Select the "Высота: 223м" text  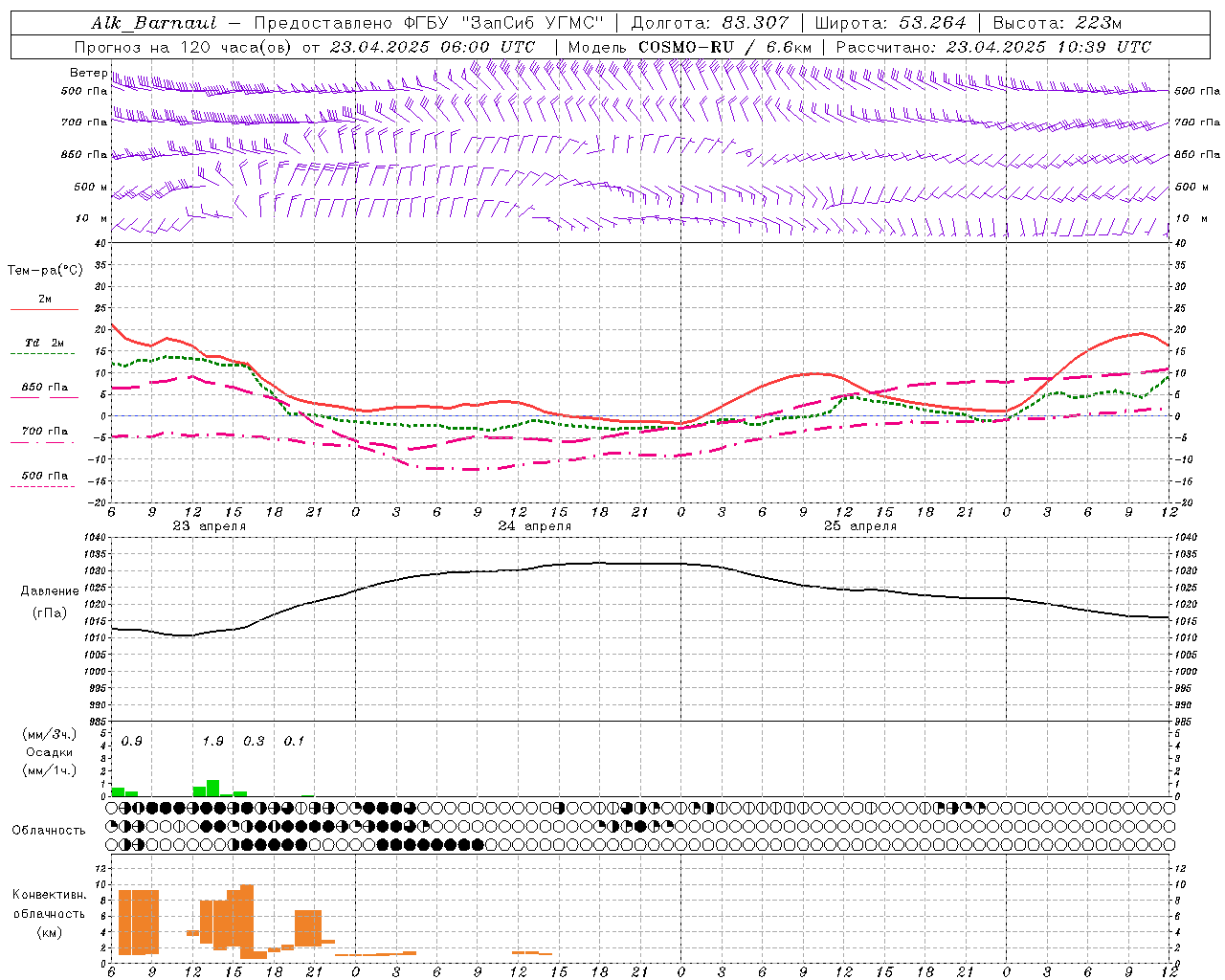tap(1058, 23)
